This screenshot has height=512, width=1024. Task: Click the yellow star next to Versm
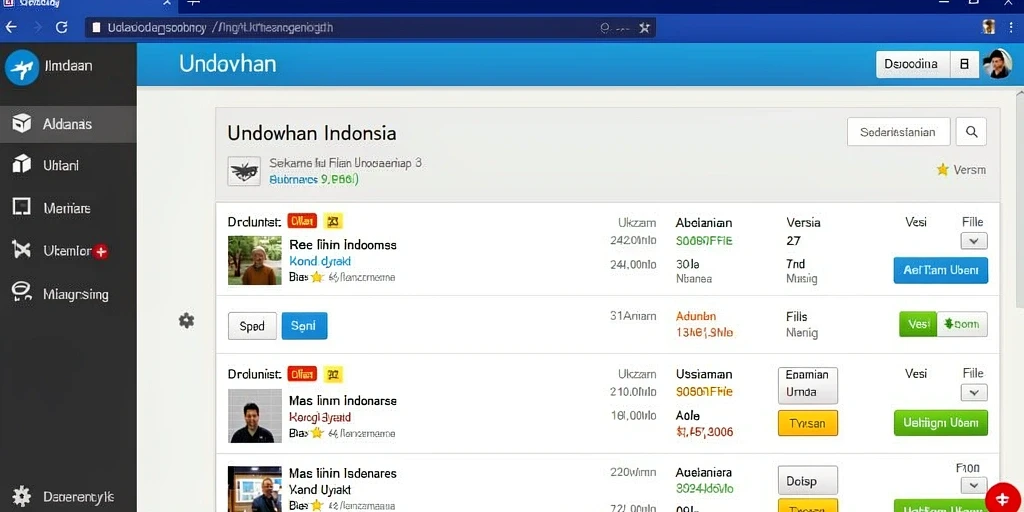pyautogui.click(x=942, y=170)
